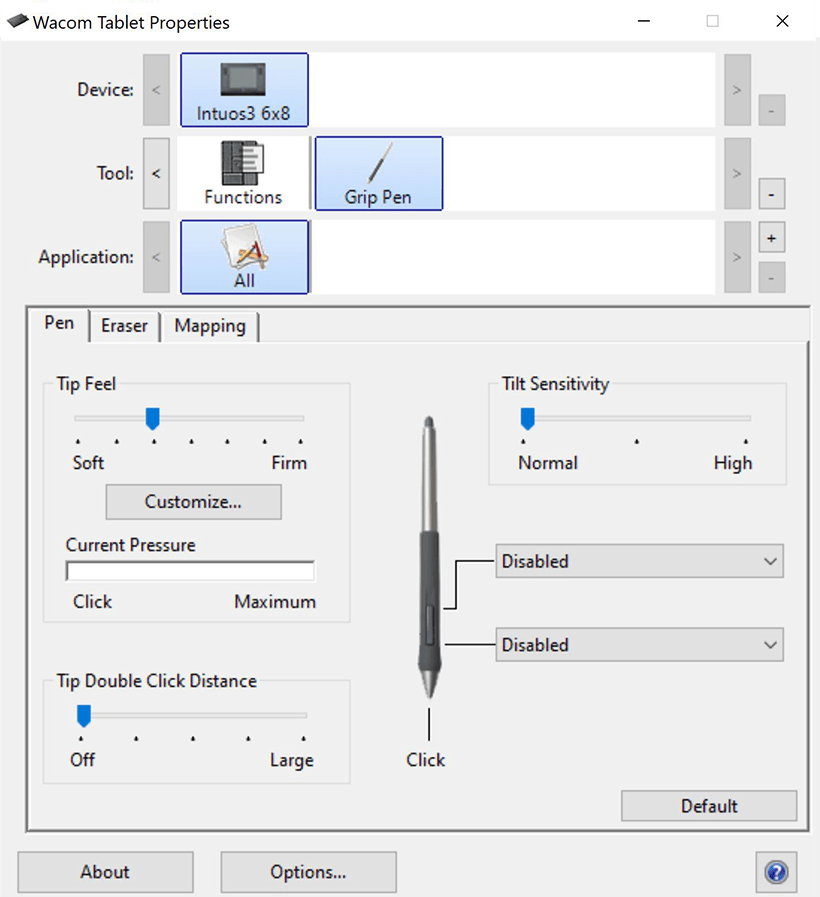Image resolution: width=820 pixels, height=897 pixels.
Task: Open the About dialog
Action: click(105, 872)
